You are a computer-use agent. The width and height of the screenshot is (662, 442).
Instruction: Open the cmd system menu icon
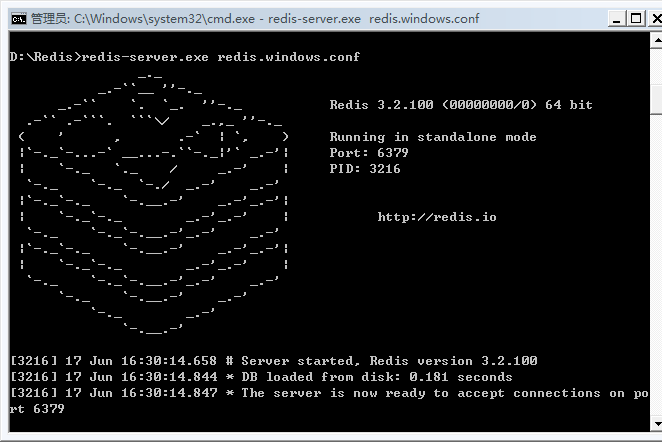coord(19,19)
